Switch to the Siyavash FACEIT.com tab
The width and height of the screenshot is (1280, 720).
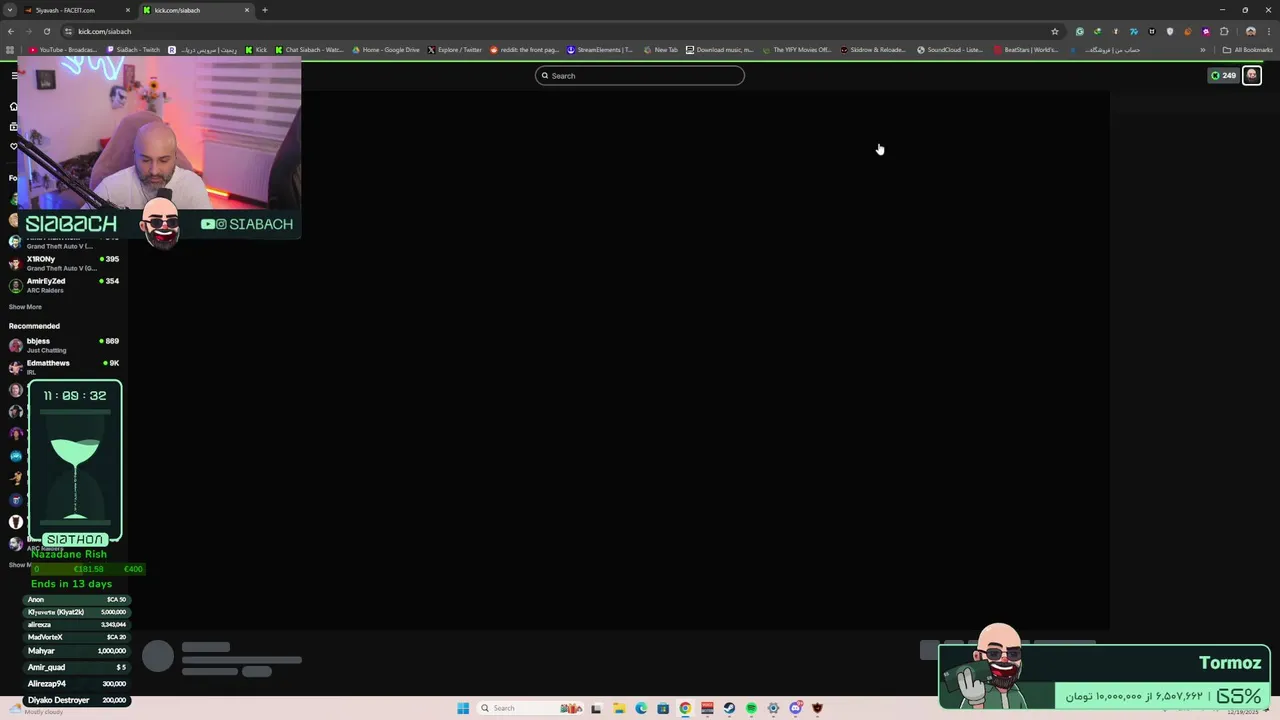point(78,10)
